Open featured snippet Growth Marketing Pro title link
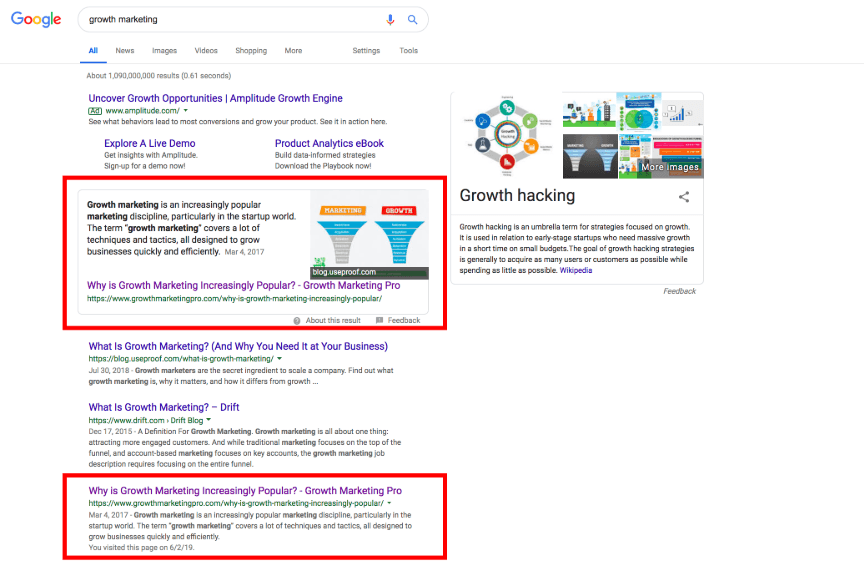The width and height of the screenshot is (864, 561). (244, 285)
